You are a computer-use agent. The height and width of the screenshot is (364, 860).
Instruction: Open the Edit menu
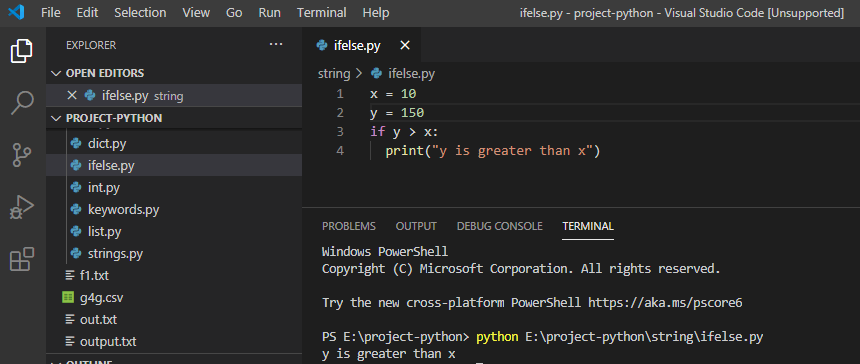click(x=87, y=13)
